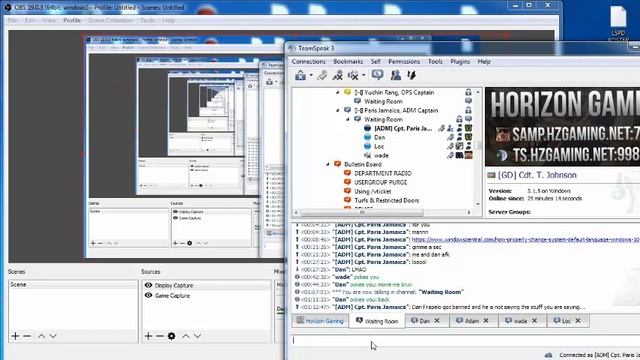640x360 pixels.
Task: Click the yellow channel icon beside Yuchin Rang
Action: click(347, 92)
